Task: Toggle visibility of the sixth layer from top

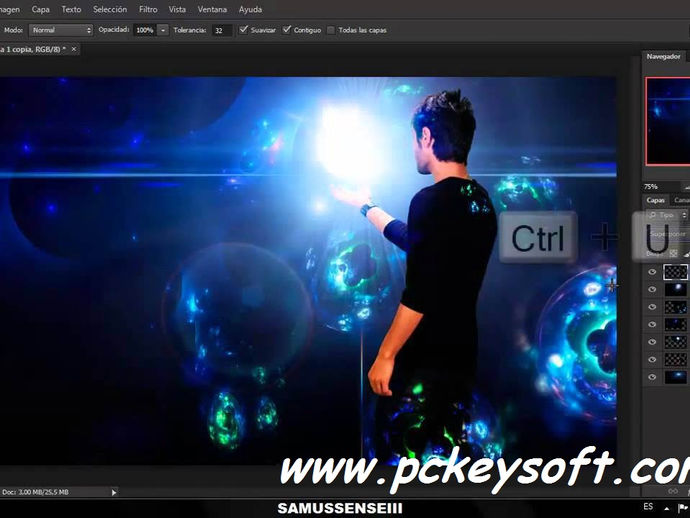Action: (x=652, y=360)
